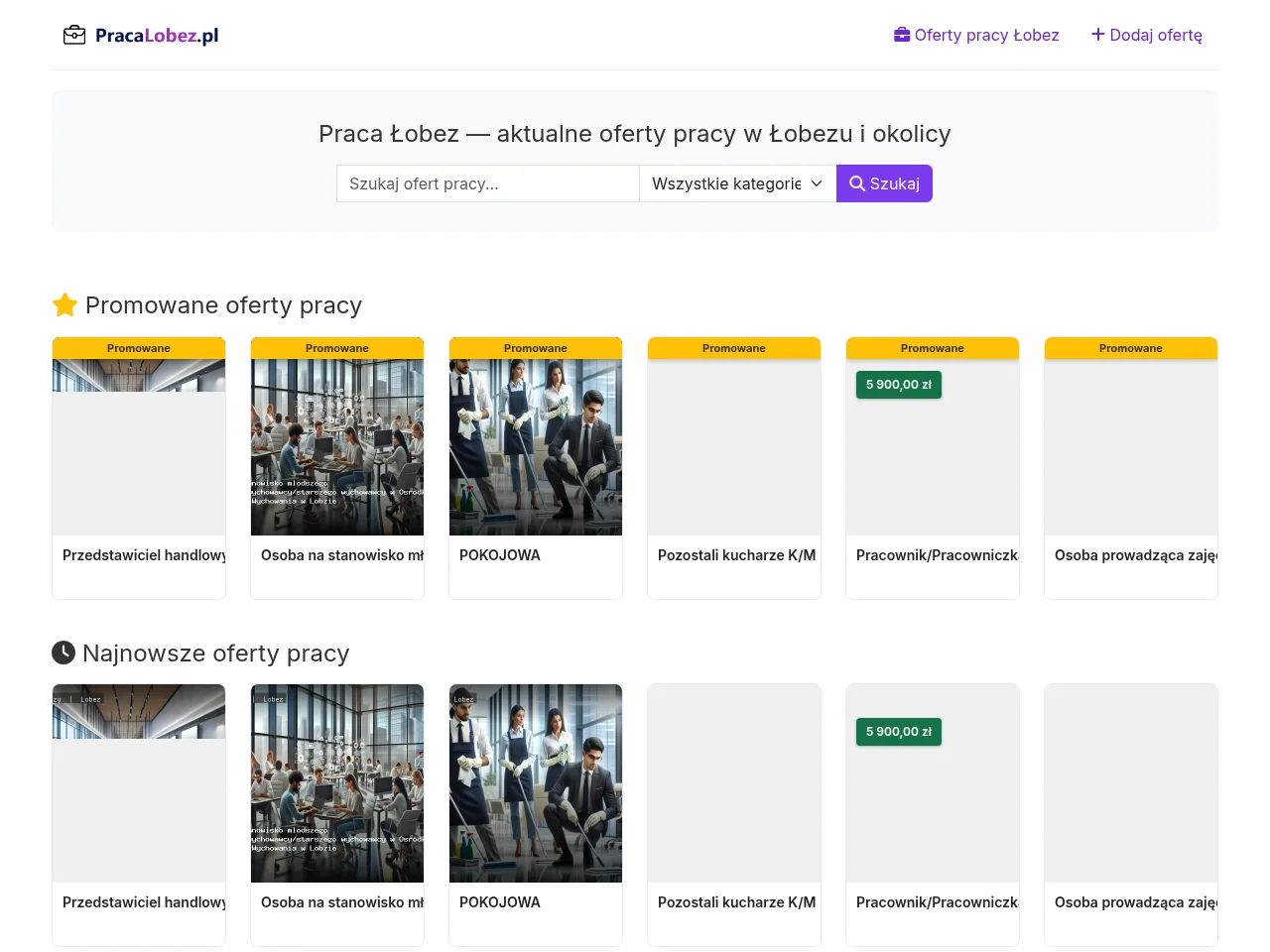This screenshot has height=952, width=1270.
Task: Open newest Osoba na stanowisko office image
Action: pos(337,783)
